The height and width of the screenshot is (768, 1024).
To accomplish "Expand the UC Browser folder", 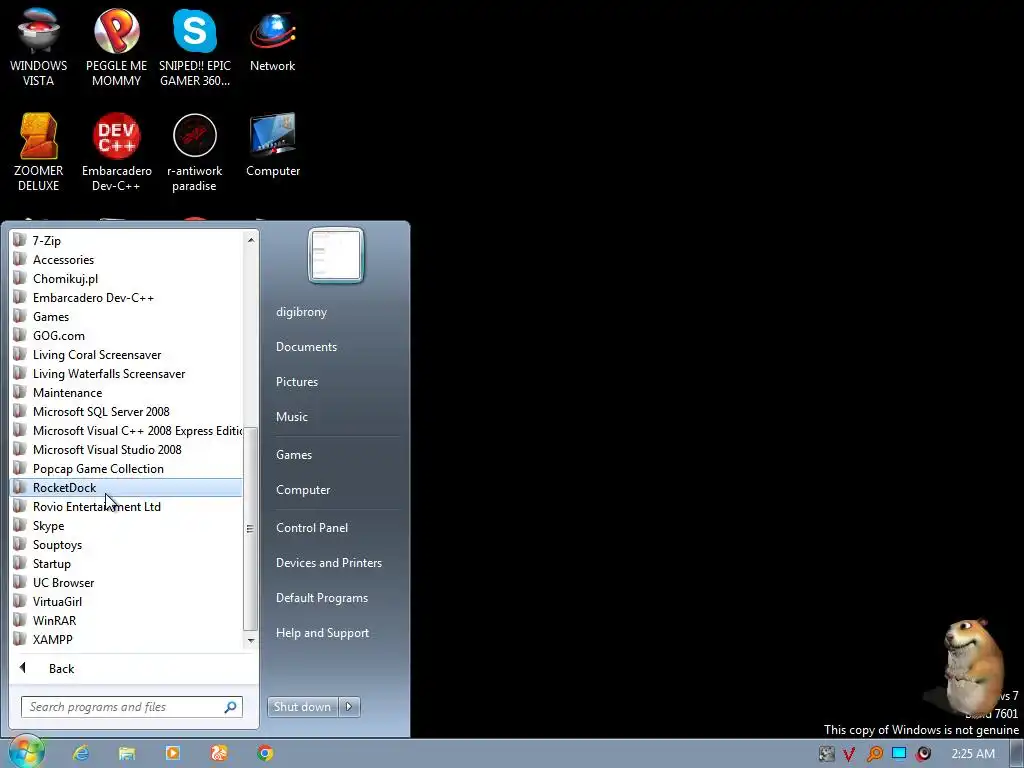I will pyautogui.click(x=127, y=583).
